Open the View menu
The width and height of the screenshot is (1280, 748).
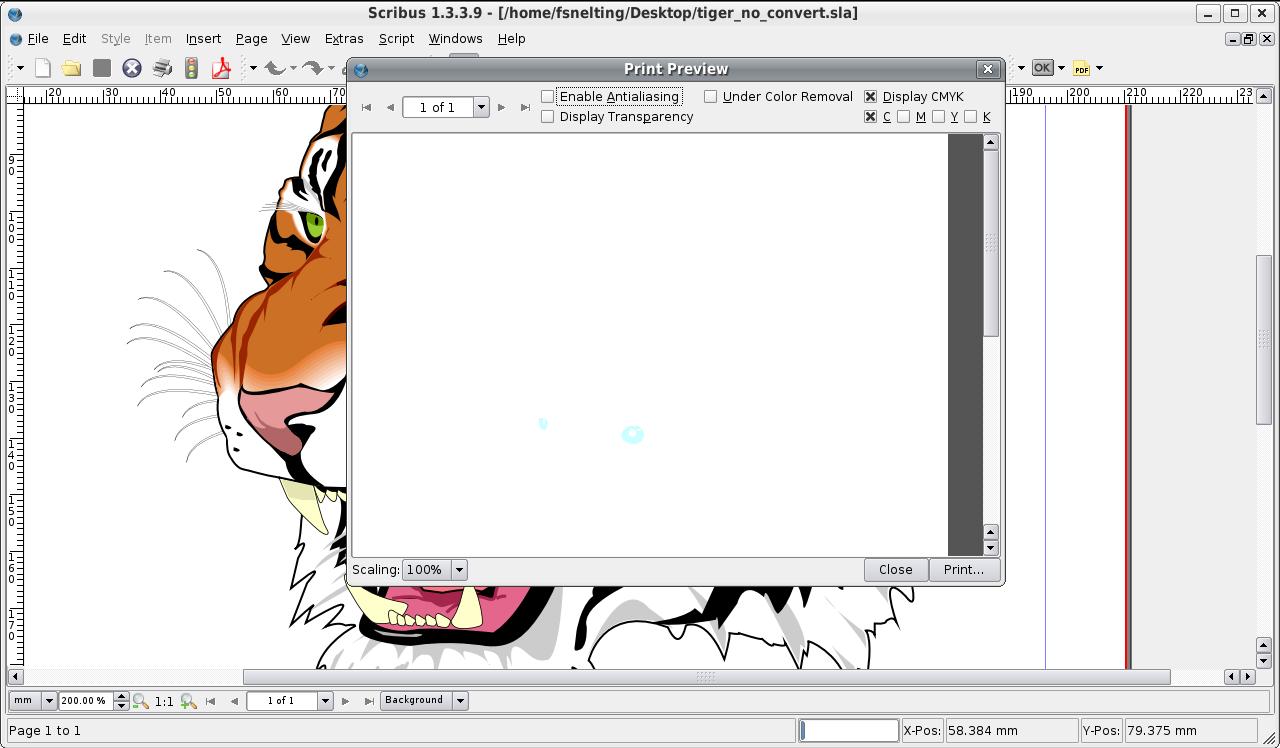click(295, 39)
